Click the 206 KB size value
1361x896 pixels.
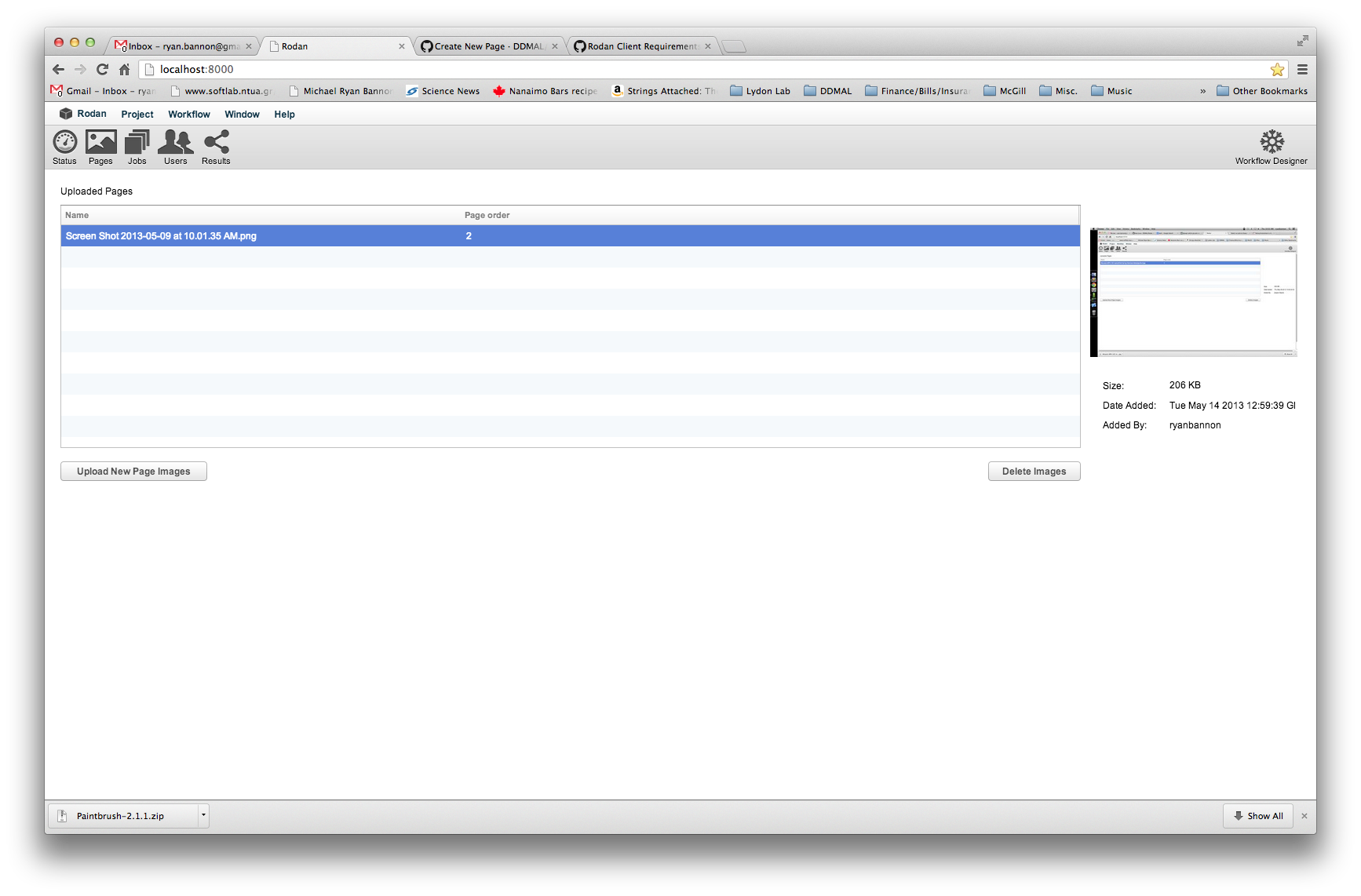coord(1184,385)
